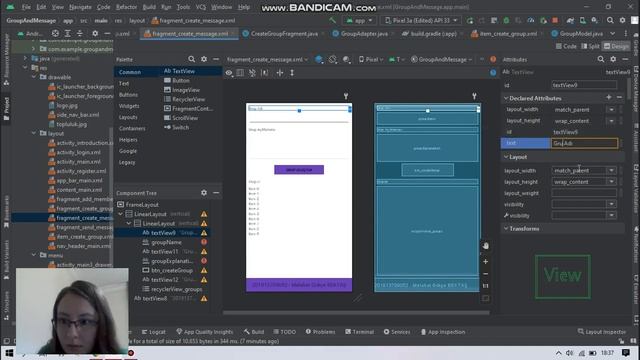Open the File menu
The image size is (640, 360).
pos(26,7)
